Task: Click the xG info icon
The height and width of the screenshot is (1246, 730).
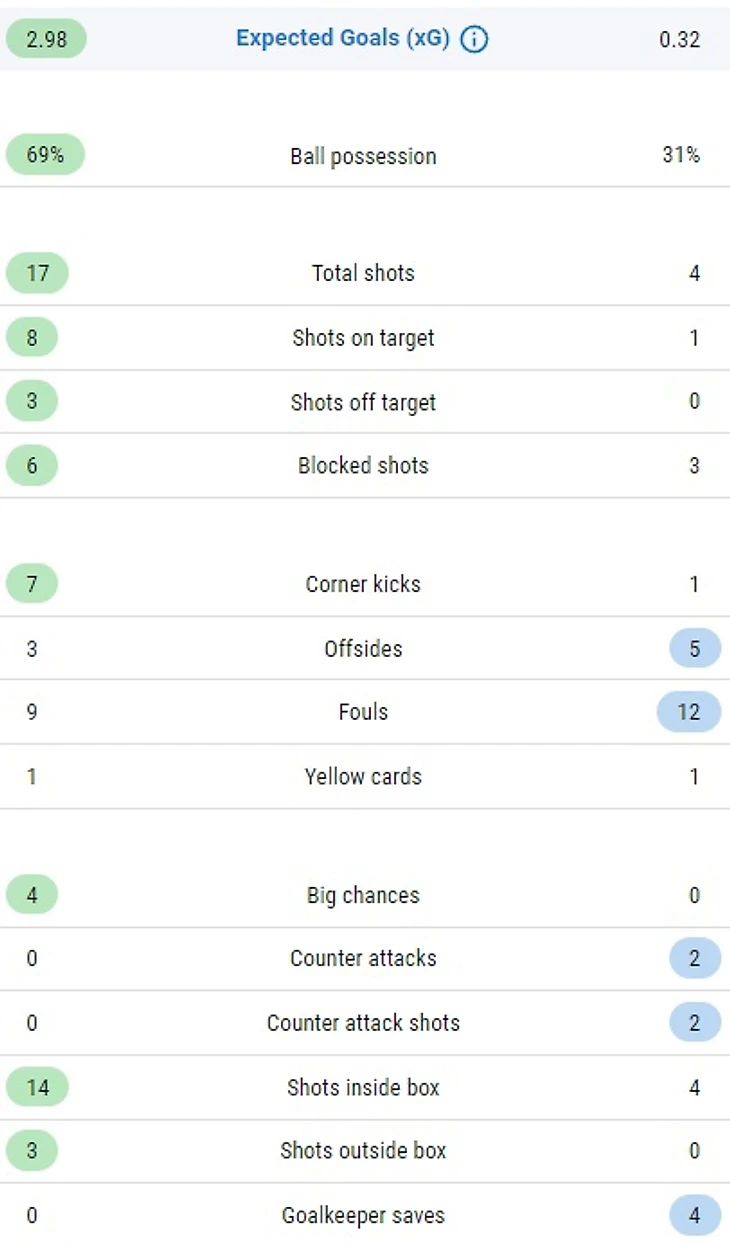Action: coord(474,40)
